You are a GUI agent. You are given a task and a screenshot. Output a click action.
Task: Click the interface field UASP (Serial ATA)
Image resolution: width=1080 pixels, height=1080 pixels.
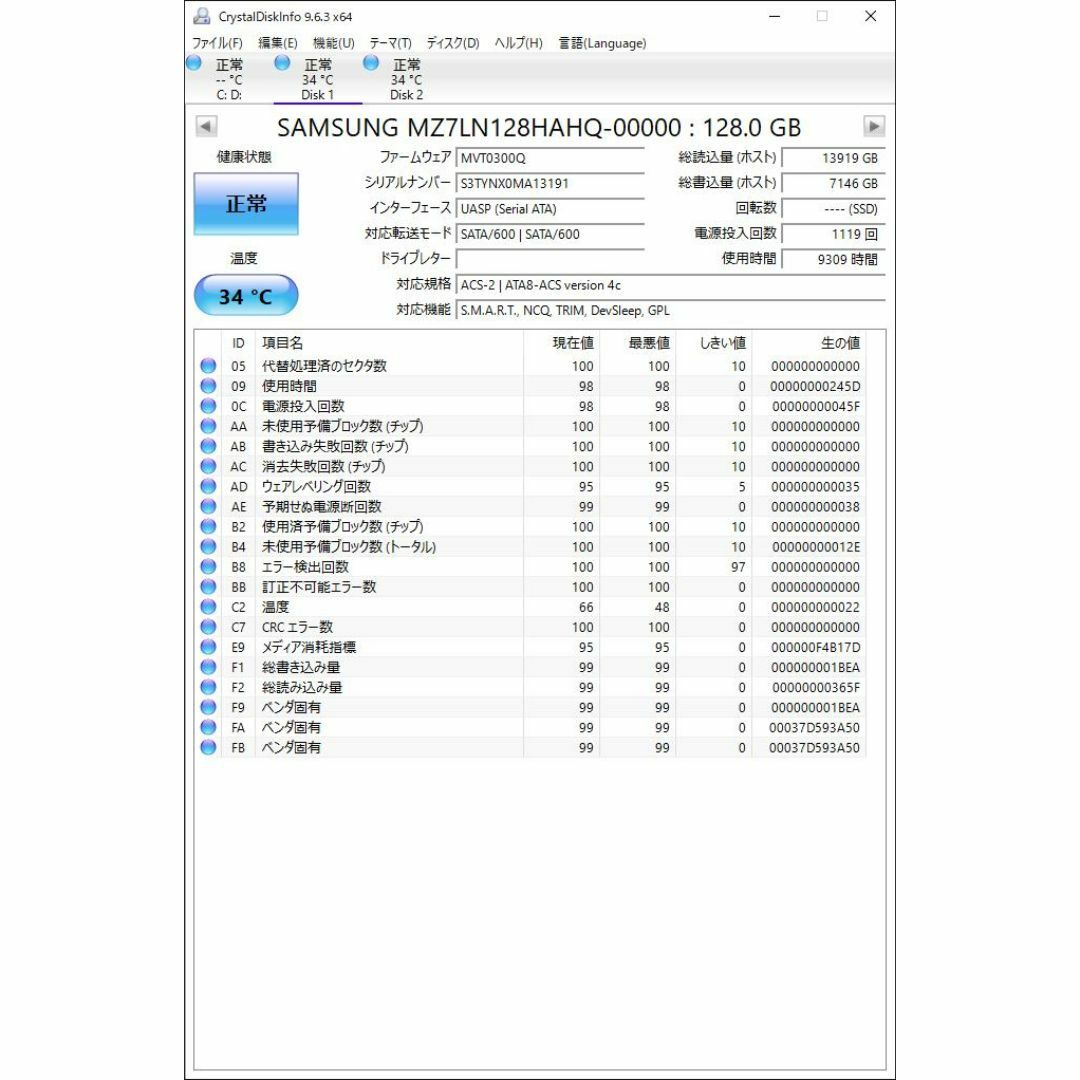coord(550,209)
